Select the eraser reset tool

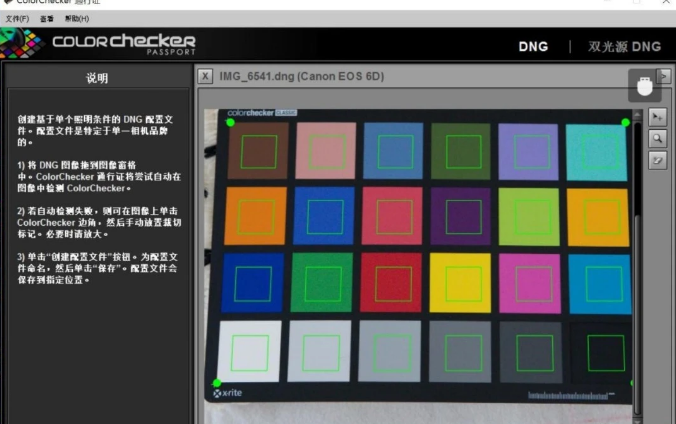[657, 160]
